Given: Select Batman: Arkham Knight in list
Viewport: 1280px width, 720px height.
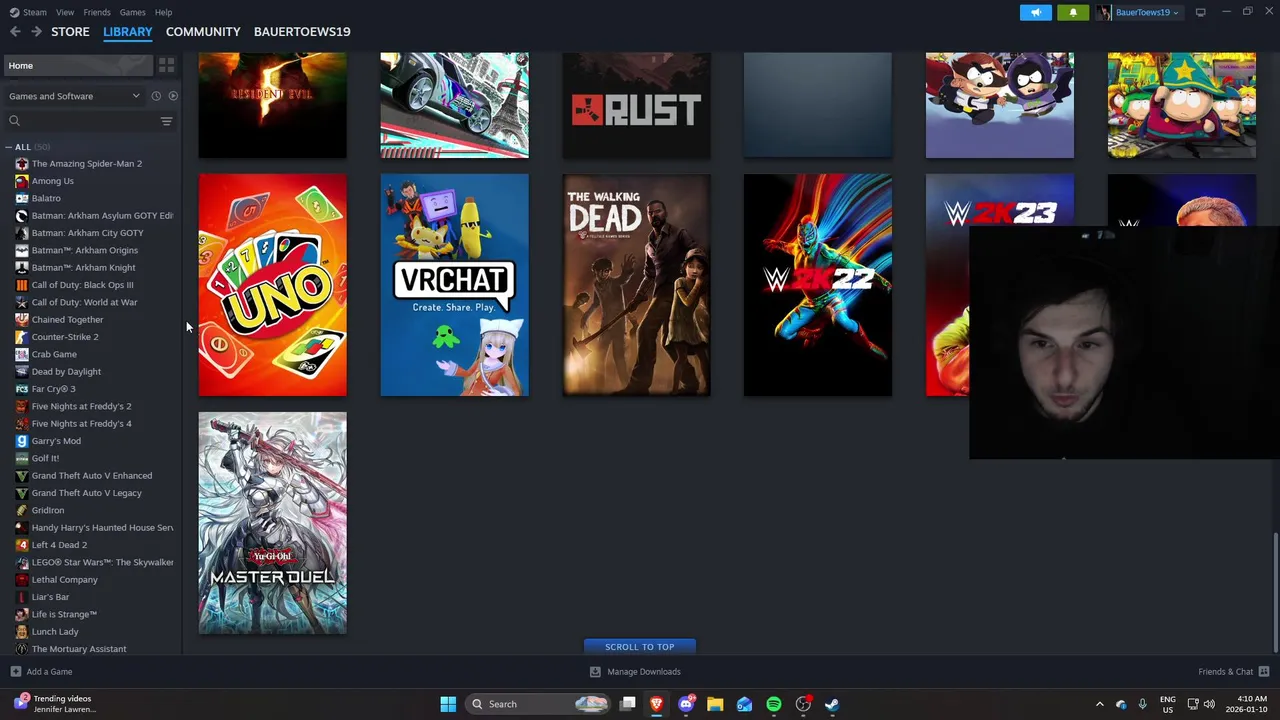Looking at the screenshot, I should click(x=83, y=268).
